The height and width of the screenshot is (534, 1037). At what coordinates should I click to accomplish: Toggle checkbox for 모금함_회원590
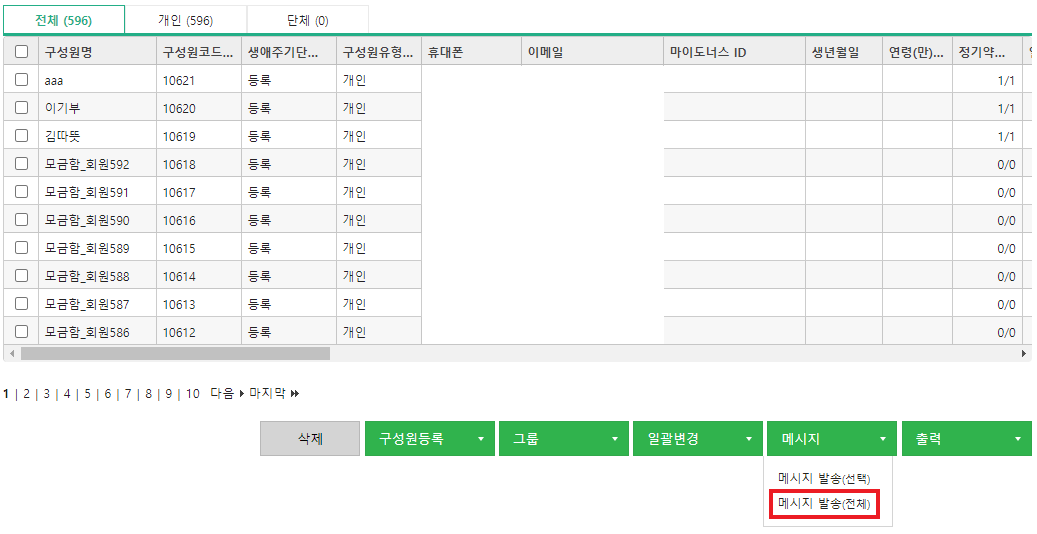(21, 220)
